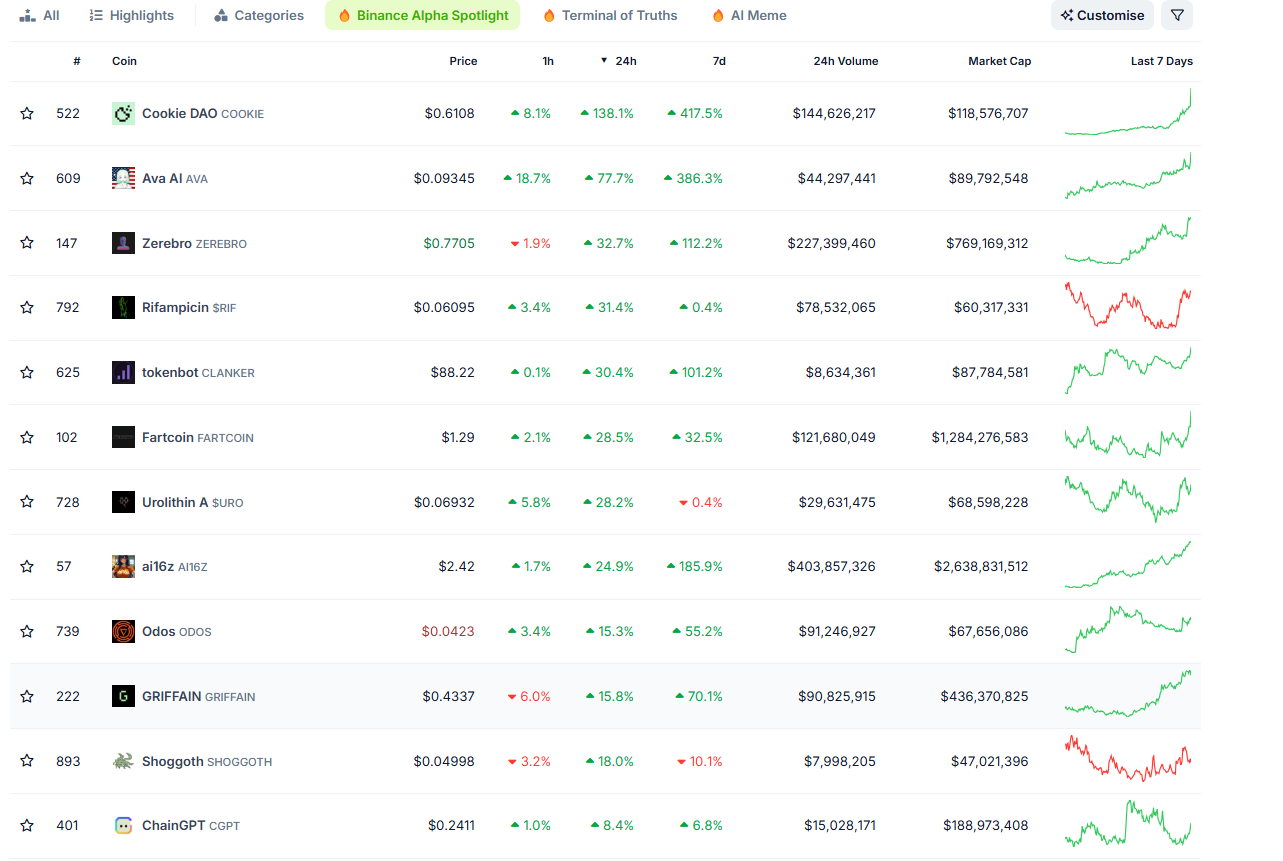
Task: Star the Rifampicin row
Action: (x=27, y=308)
